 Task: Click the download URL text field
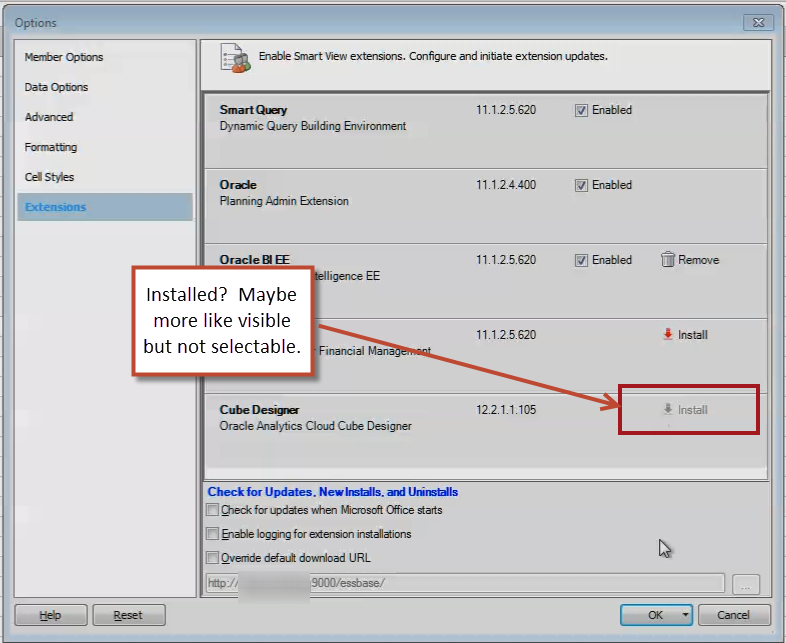point(465,583)
